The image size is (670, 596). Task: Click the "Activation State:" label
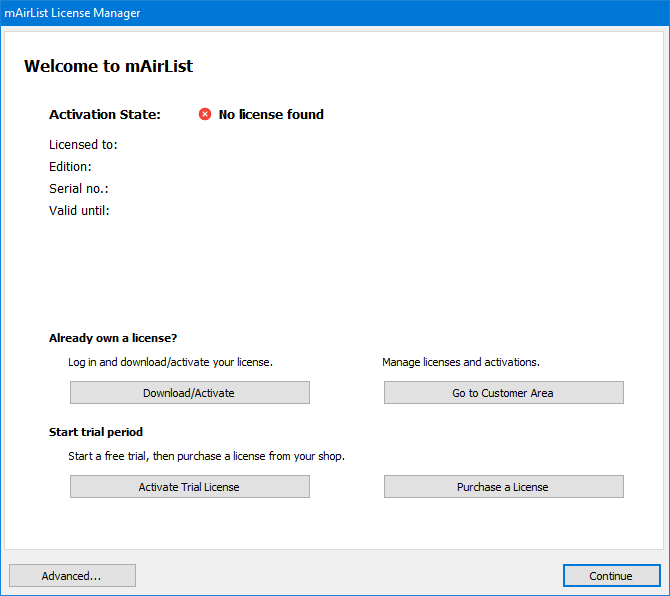[104, 114]
